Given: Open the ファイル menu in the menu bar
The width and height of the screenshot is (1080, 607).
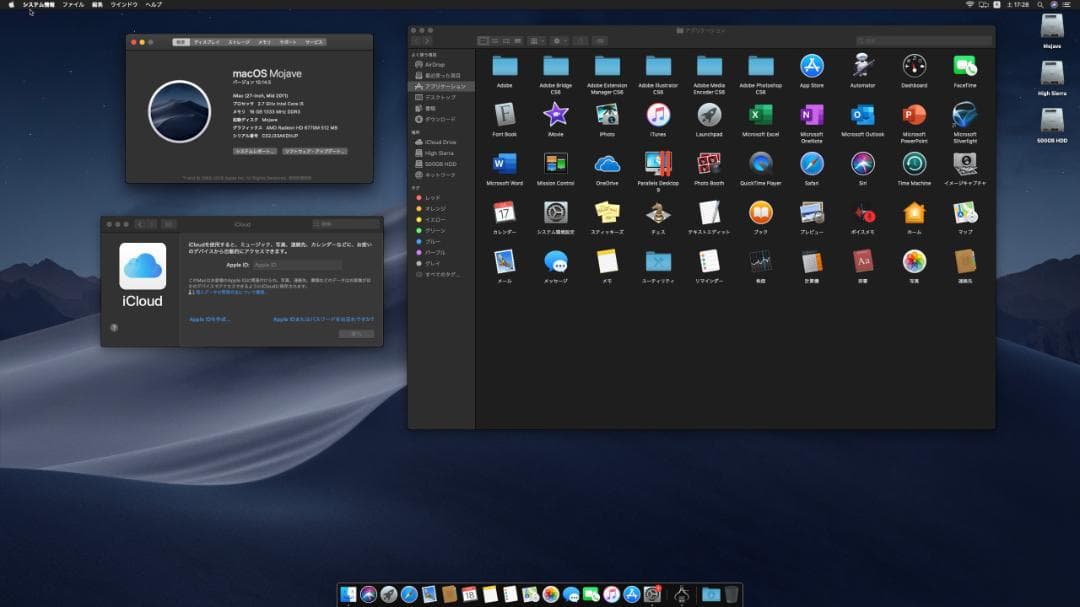Looking at the screenshot, I should click(x=73, y=5).
